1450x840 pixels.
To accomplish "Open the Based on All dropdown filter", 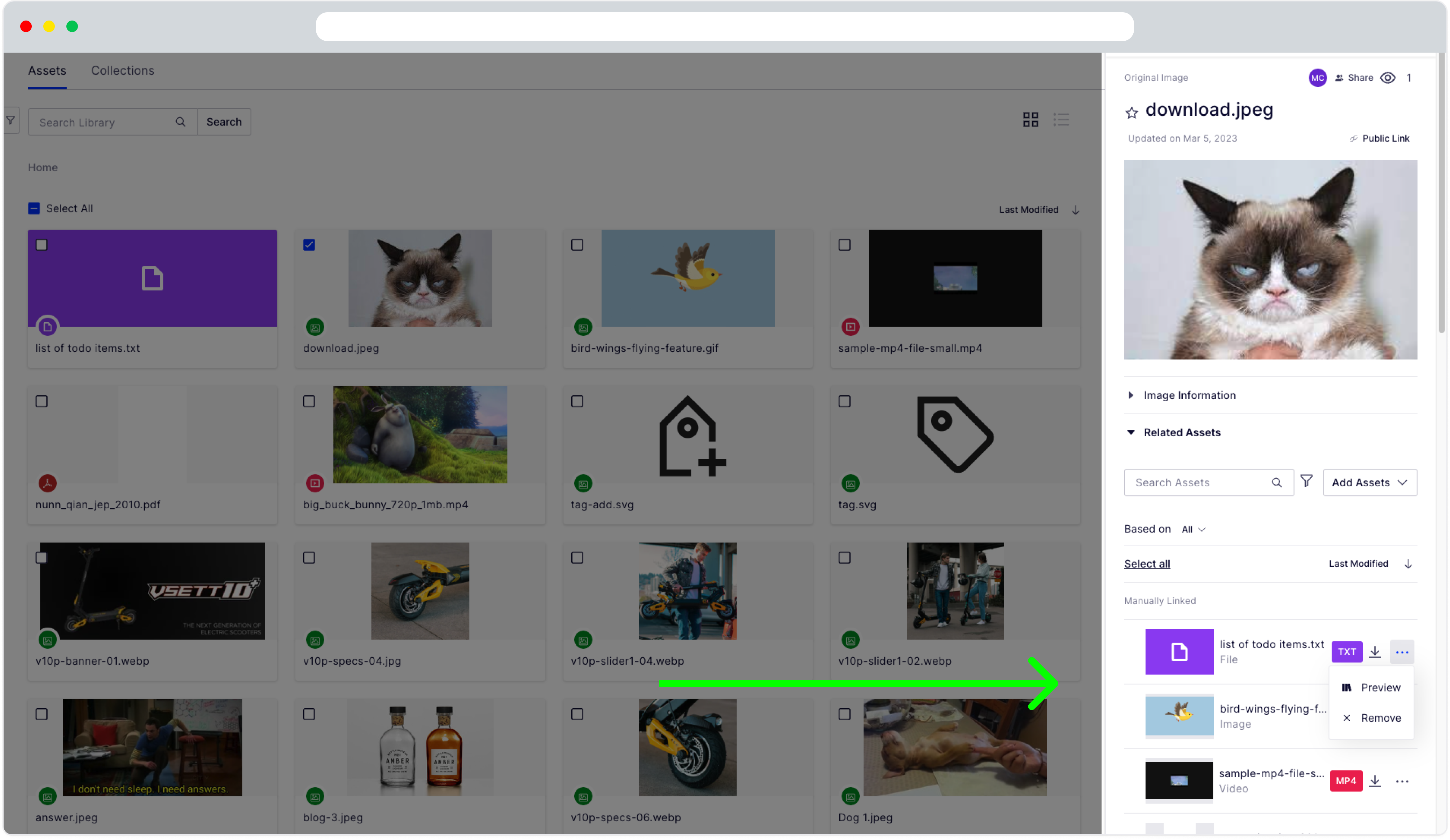I will (x=1192, y=528).
